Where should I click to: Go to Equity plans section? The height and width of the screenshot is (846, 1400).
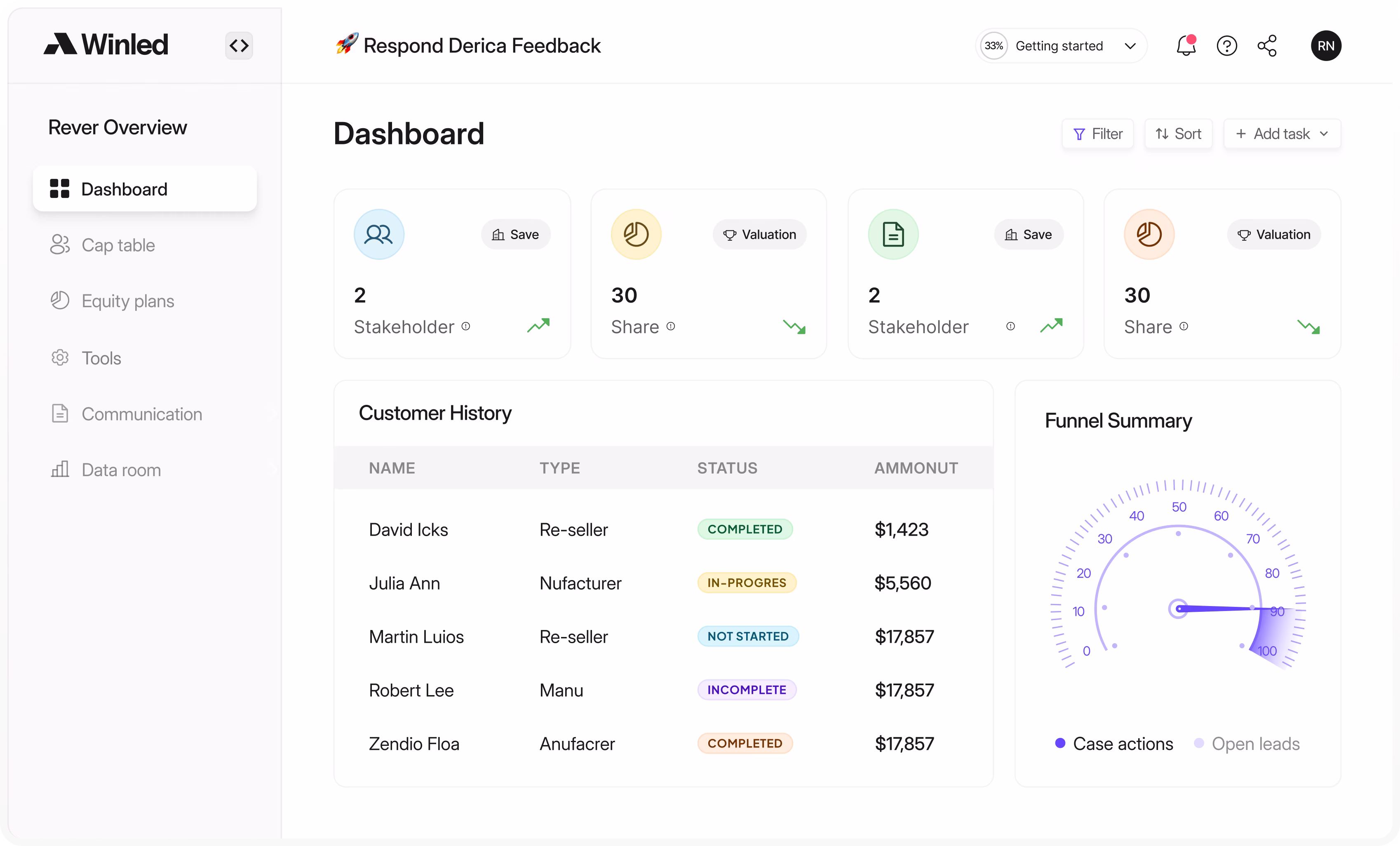tap(127, 301)
